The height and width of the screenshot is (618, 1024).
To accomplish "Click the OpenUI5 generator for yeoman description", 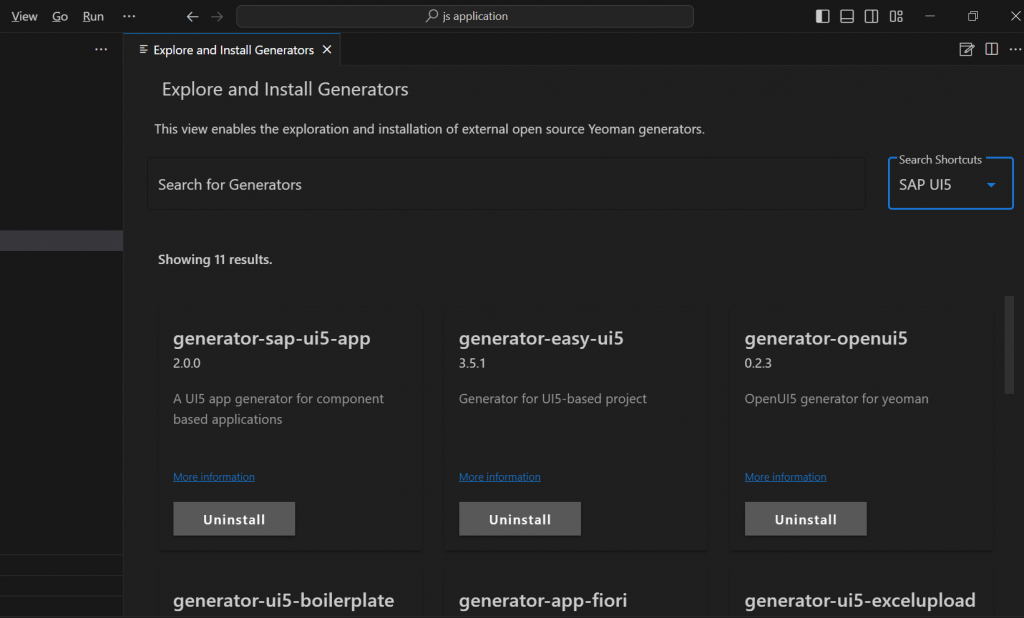I will pos(836,398).
